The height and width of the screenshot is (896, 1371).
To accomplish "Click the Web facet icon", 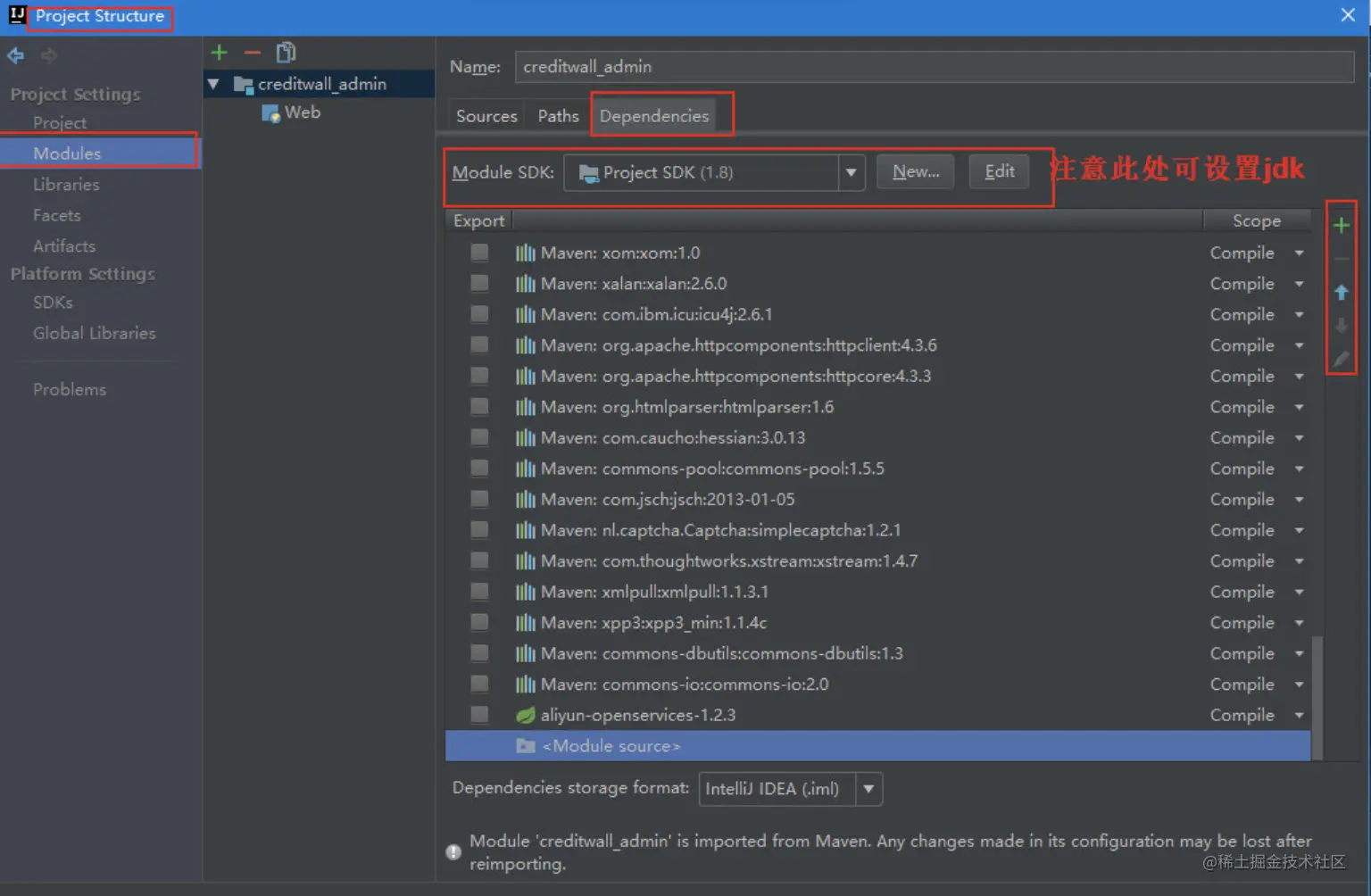I will pos(271,113).
